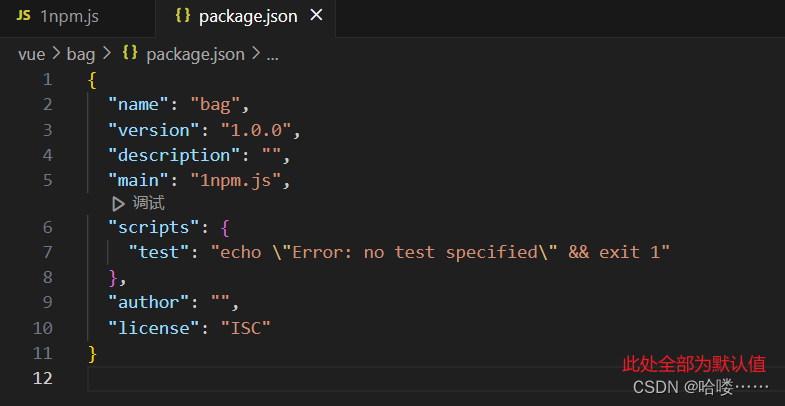Click the JS file icon on 1npm.js tab
785x406 pixels.
click(24, 16)
